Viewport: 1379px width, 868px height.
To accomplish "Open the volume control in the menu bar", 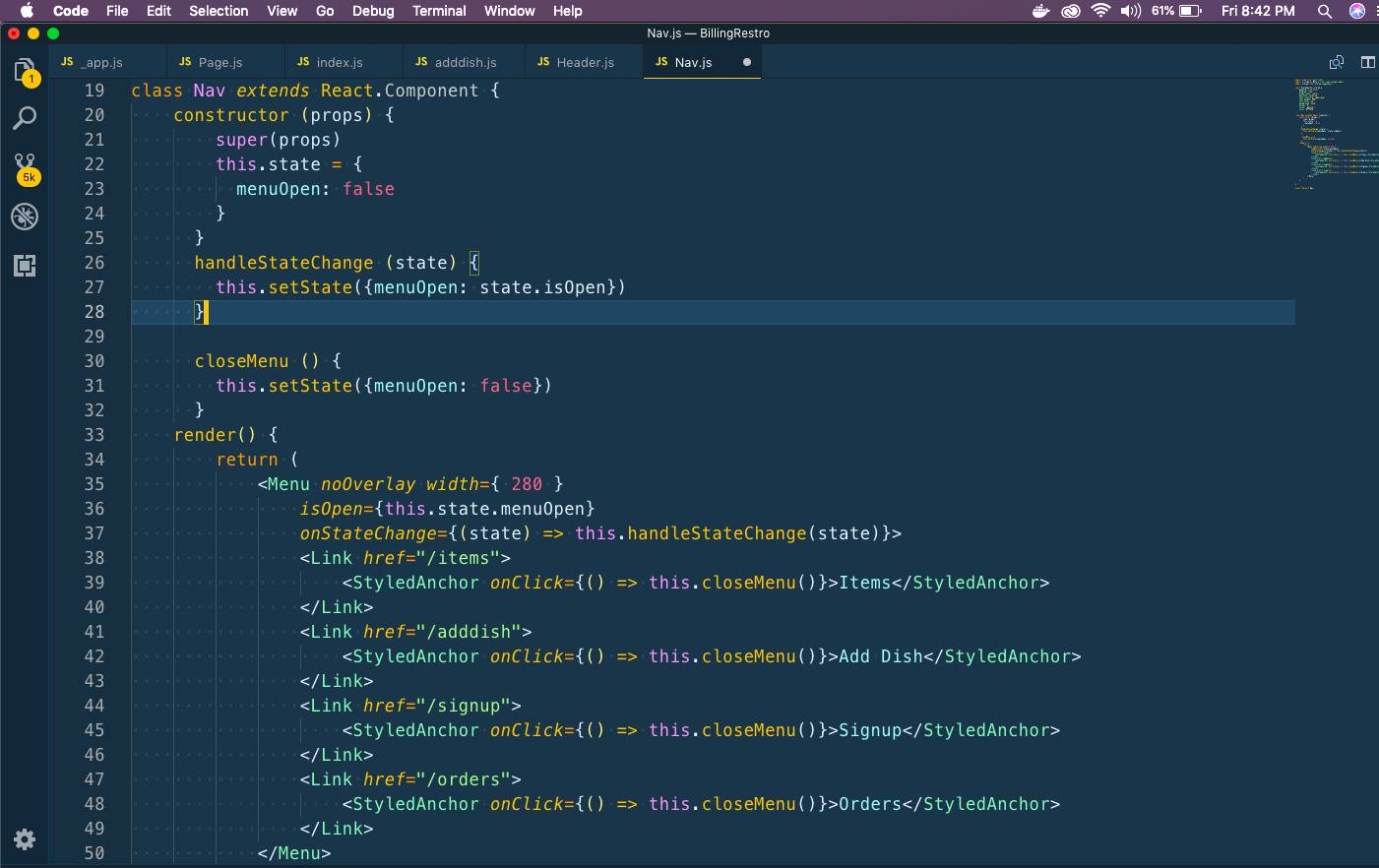I will coord(1131,11).
